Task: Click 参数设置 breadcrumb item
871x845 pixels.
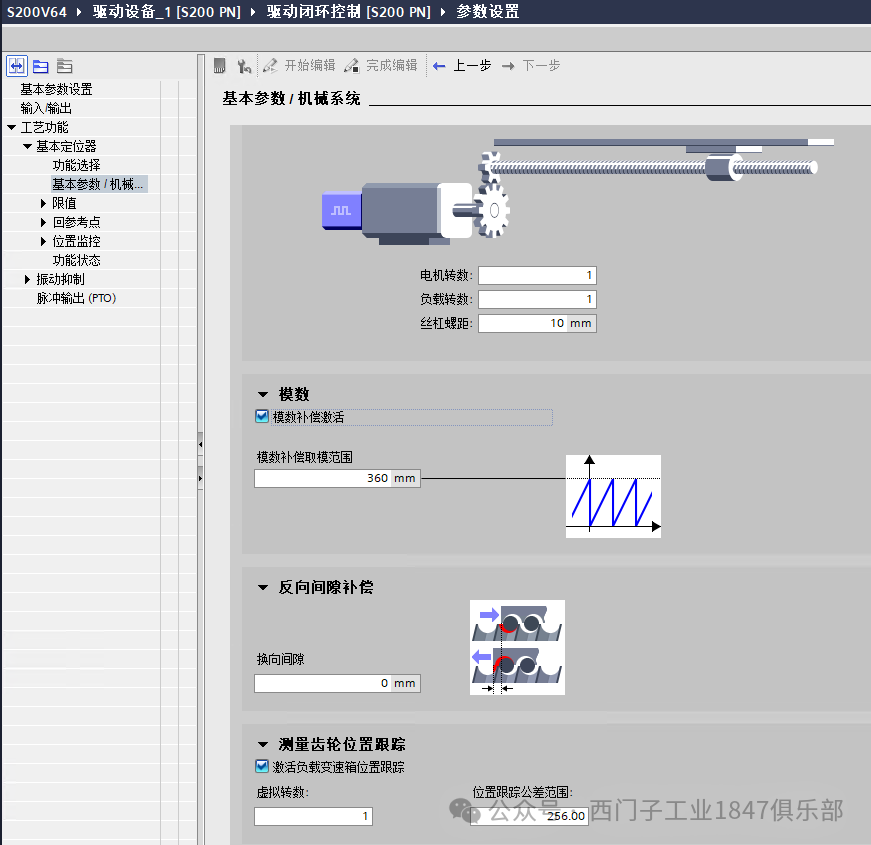Action: (x=488, y=12)
